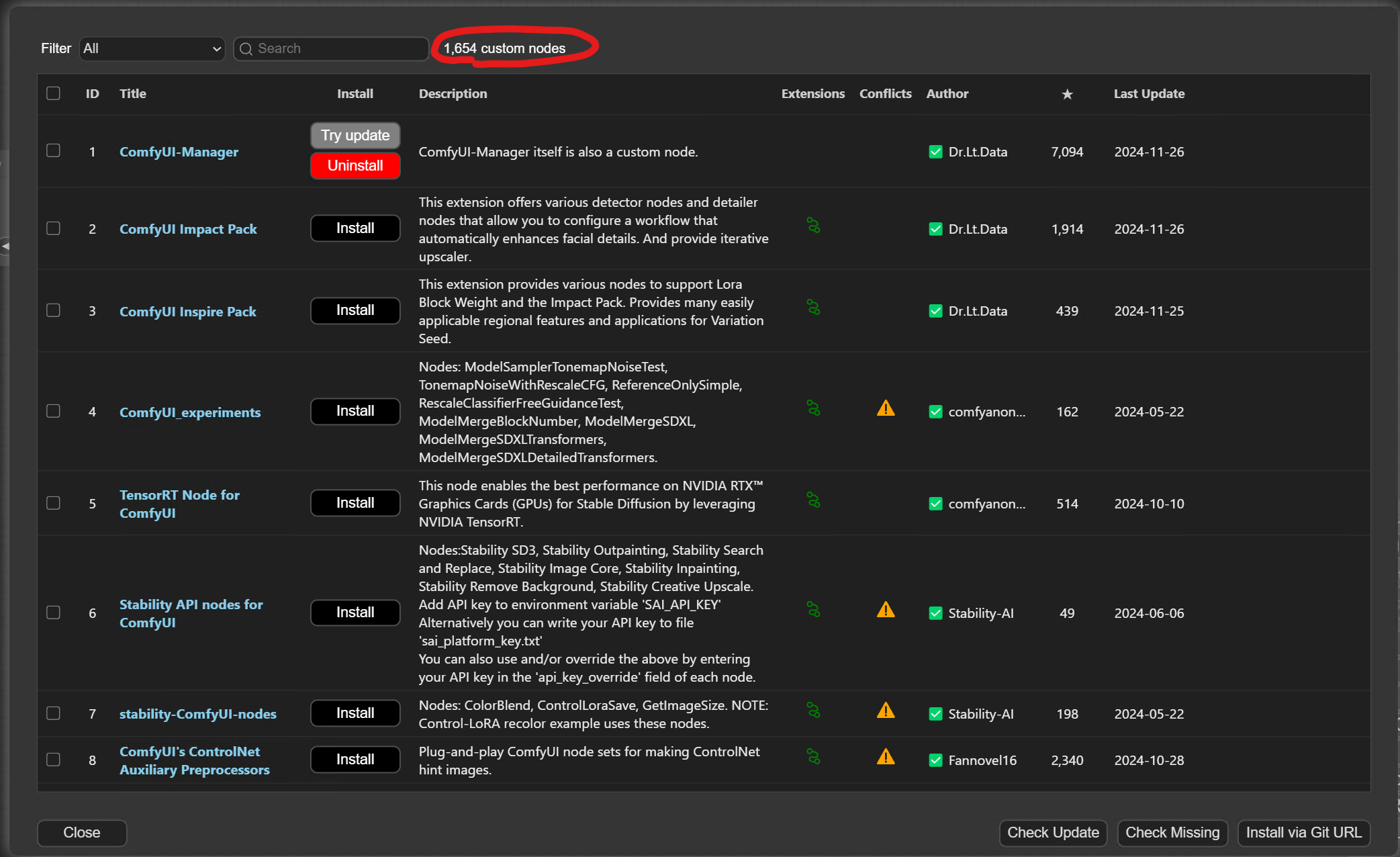The height and width of the screenshot is (857, 1400).
Task: Click the extensions icon for Stability API nodes
Action: [813, 610]
